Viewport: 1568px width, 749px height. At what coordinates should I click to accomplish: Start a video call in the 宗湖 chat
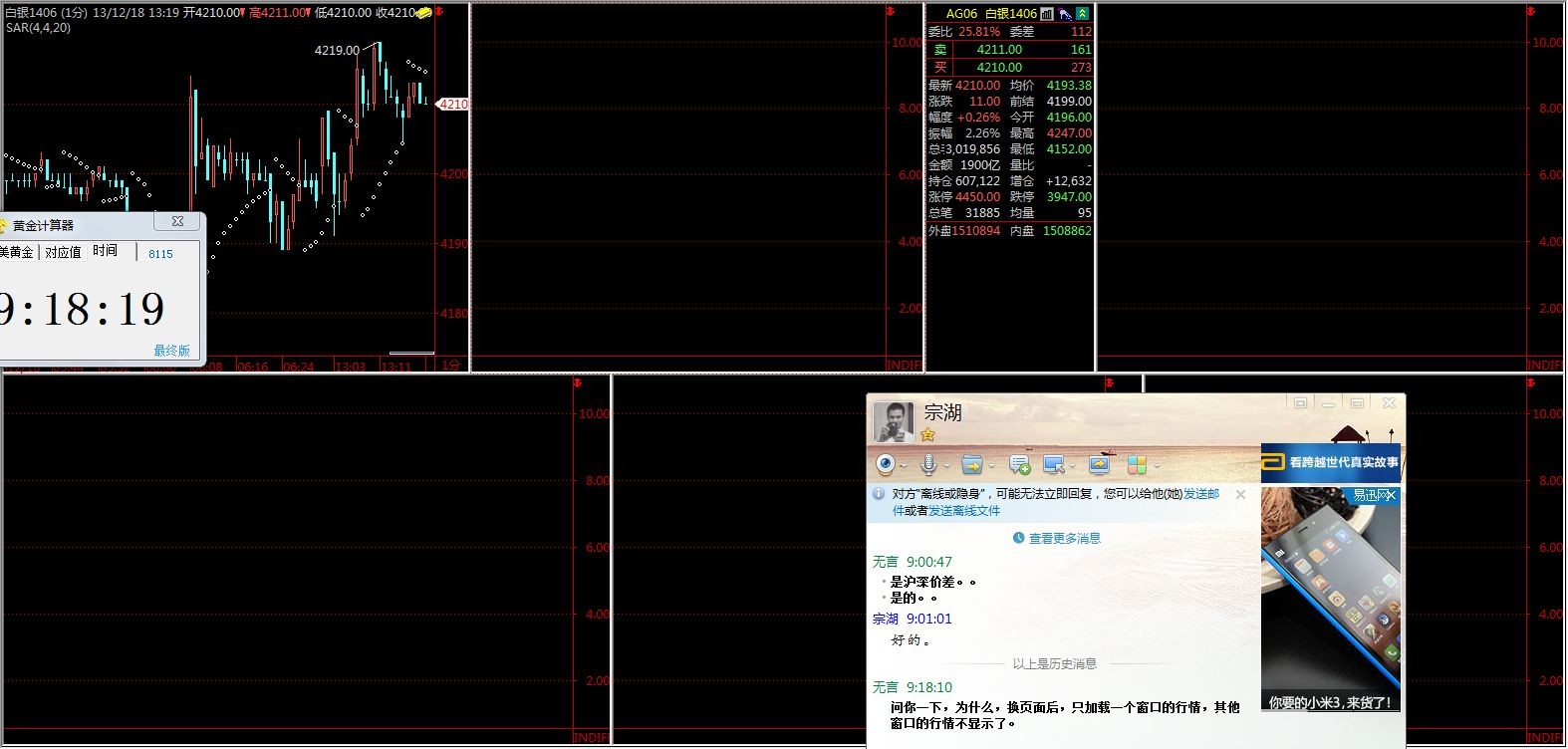coord(886,464)
